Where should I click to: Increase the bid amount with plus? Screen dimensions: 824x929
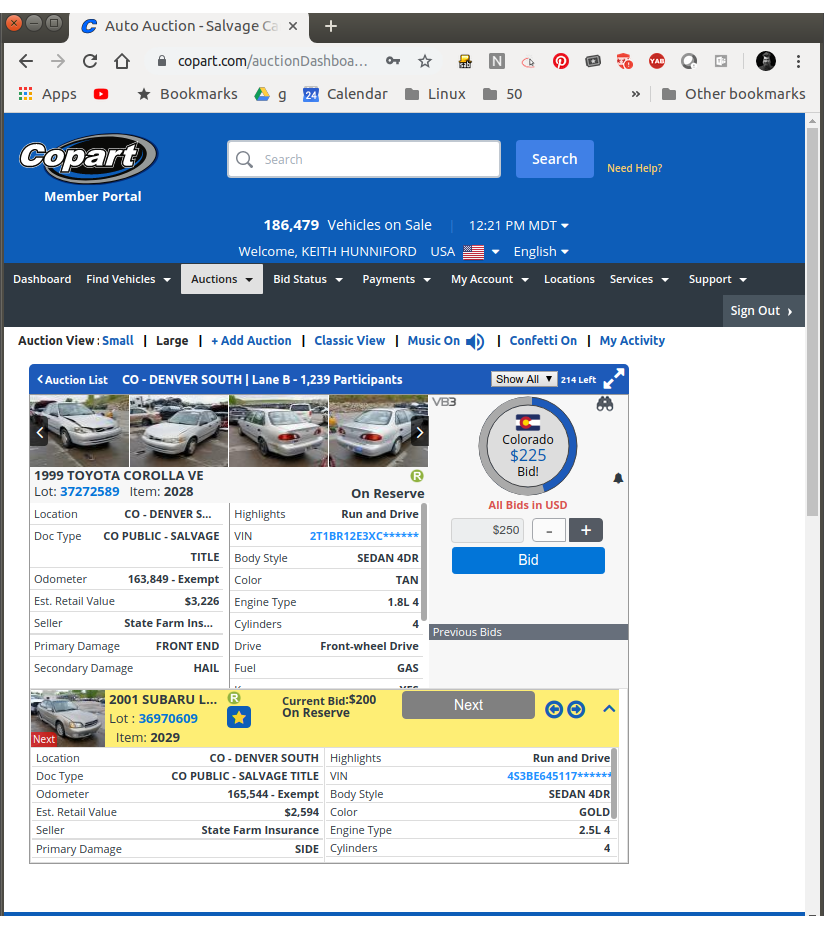586,530
